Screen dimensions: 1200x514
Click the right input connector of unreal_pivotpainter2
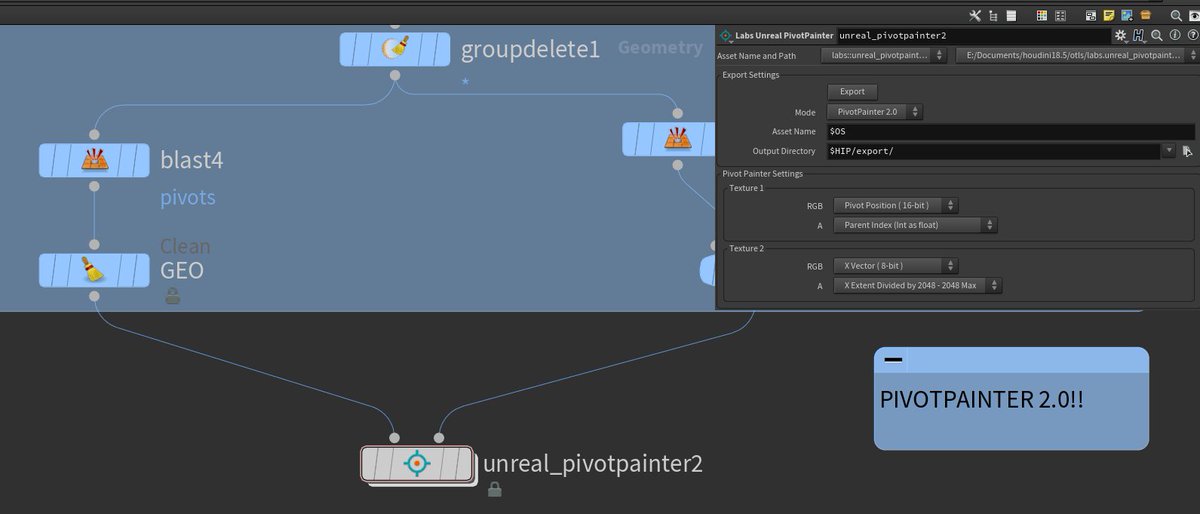pos(438,438)
